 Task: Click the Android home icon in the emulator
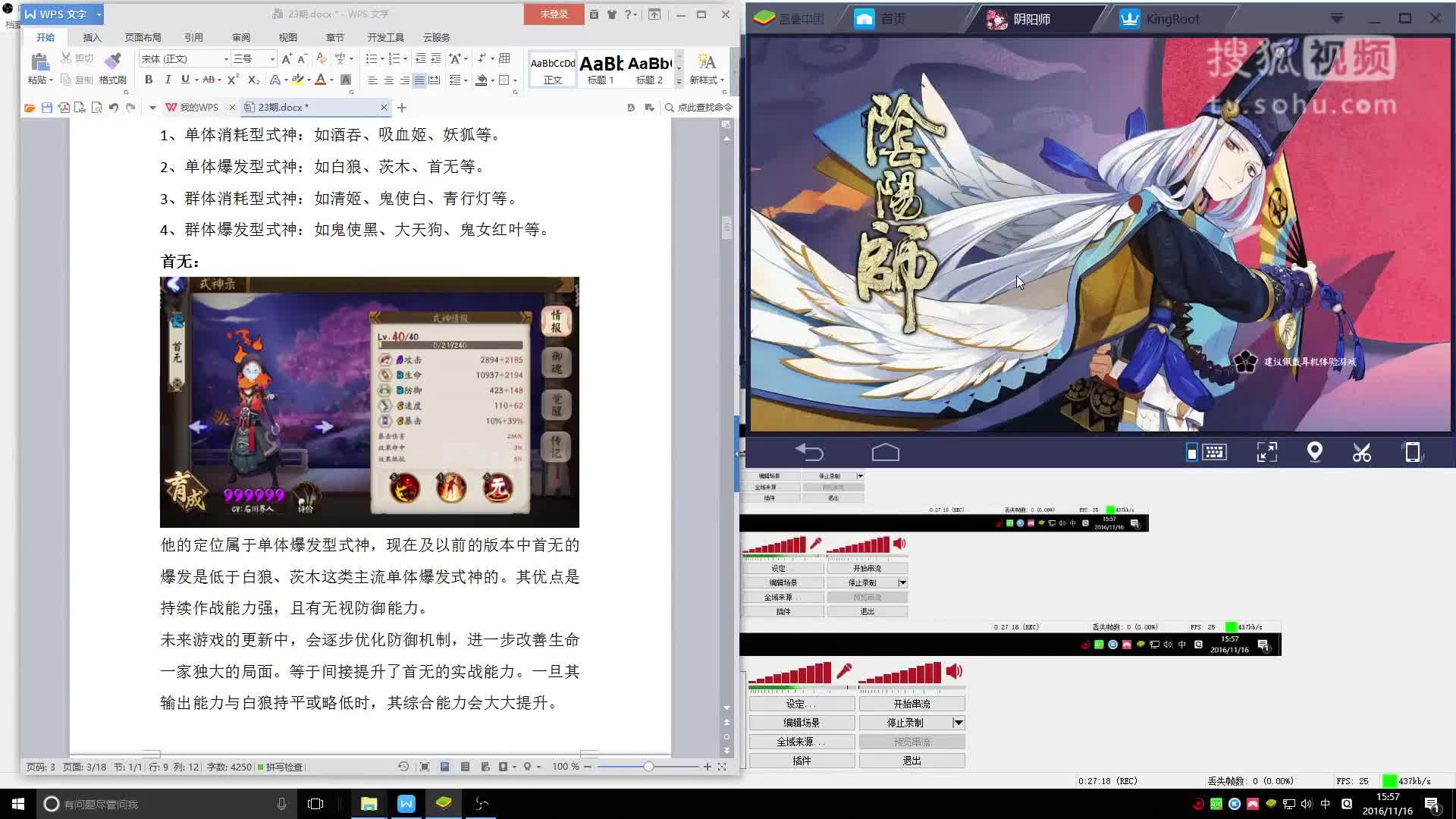click(886, 453)
